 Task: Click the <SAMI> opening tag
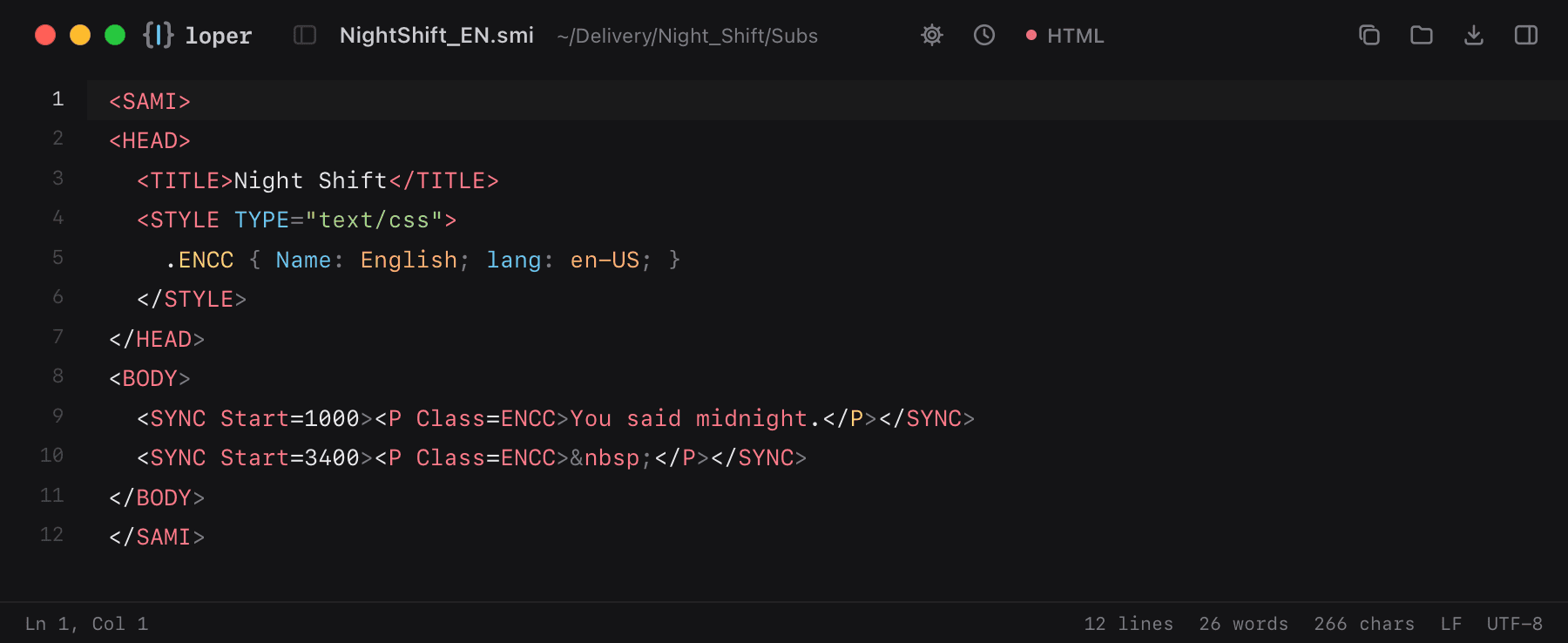pos(150,102)
